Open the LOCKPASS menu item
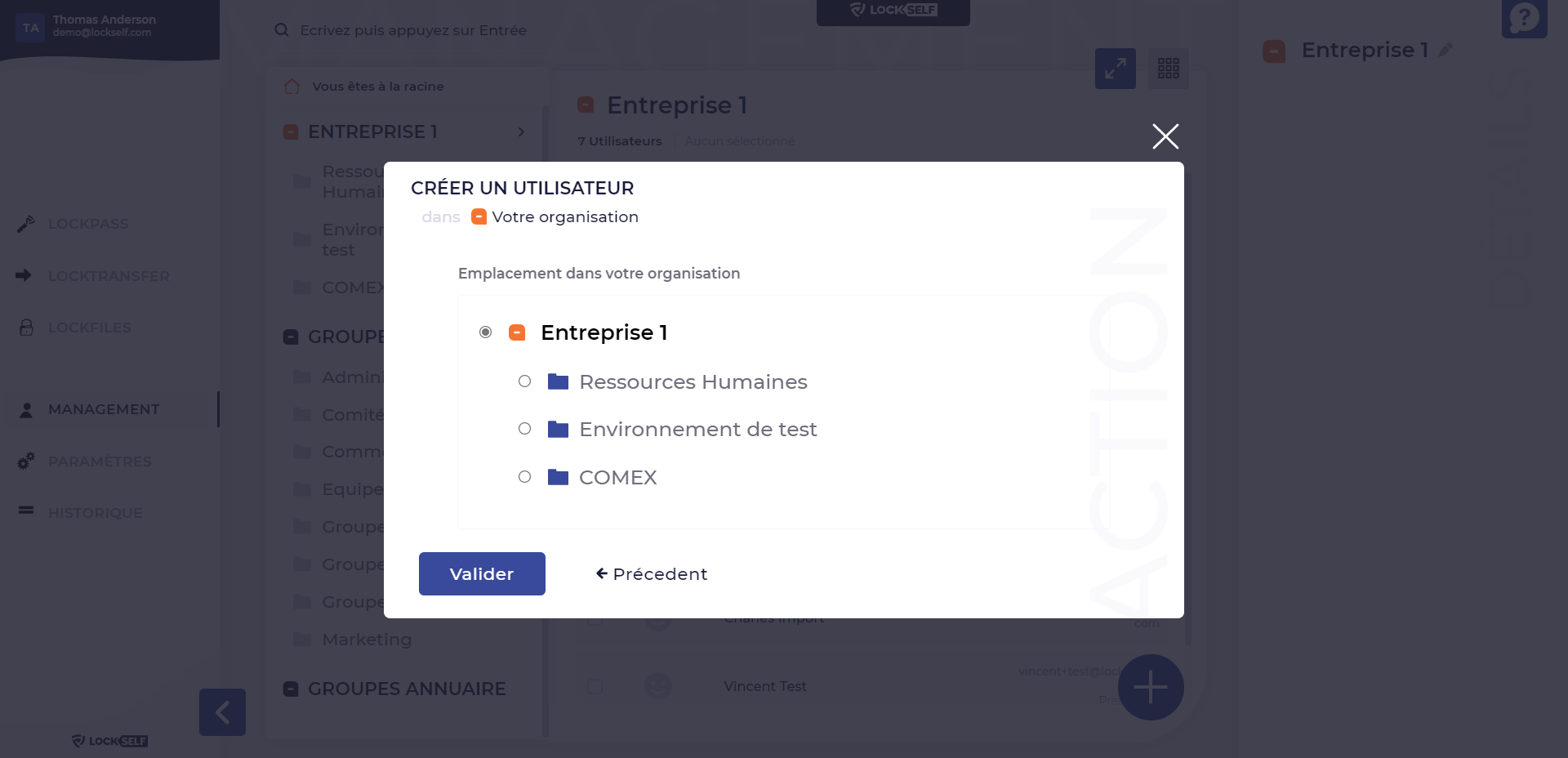1568x758 pixels. click(x=88, y=224)
